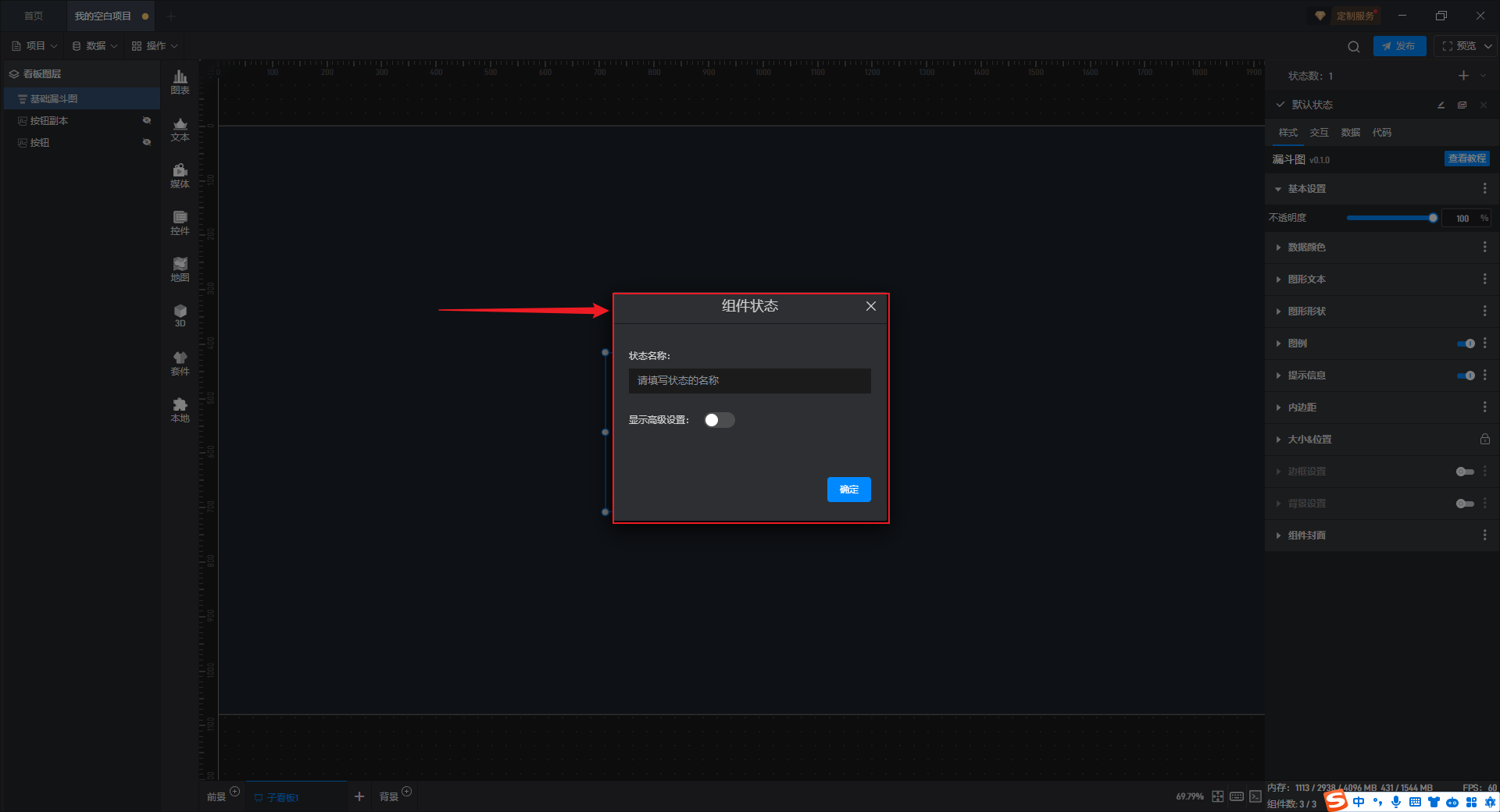Open the console terminal icon in status bar
The width and height of the screenshot is (1500, 812).
click(x=1255, y=796)
